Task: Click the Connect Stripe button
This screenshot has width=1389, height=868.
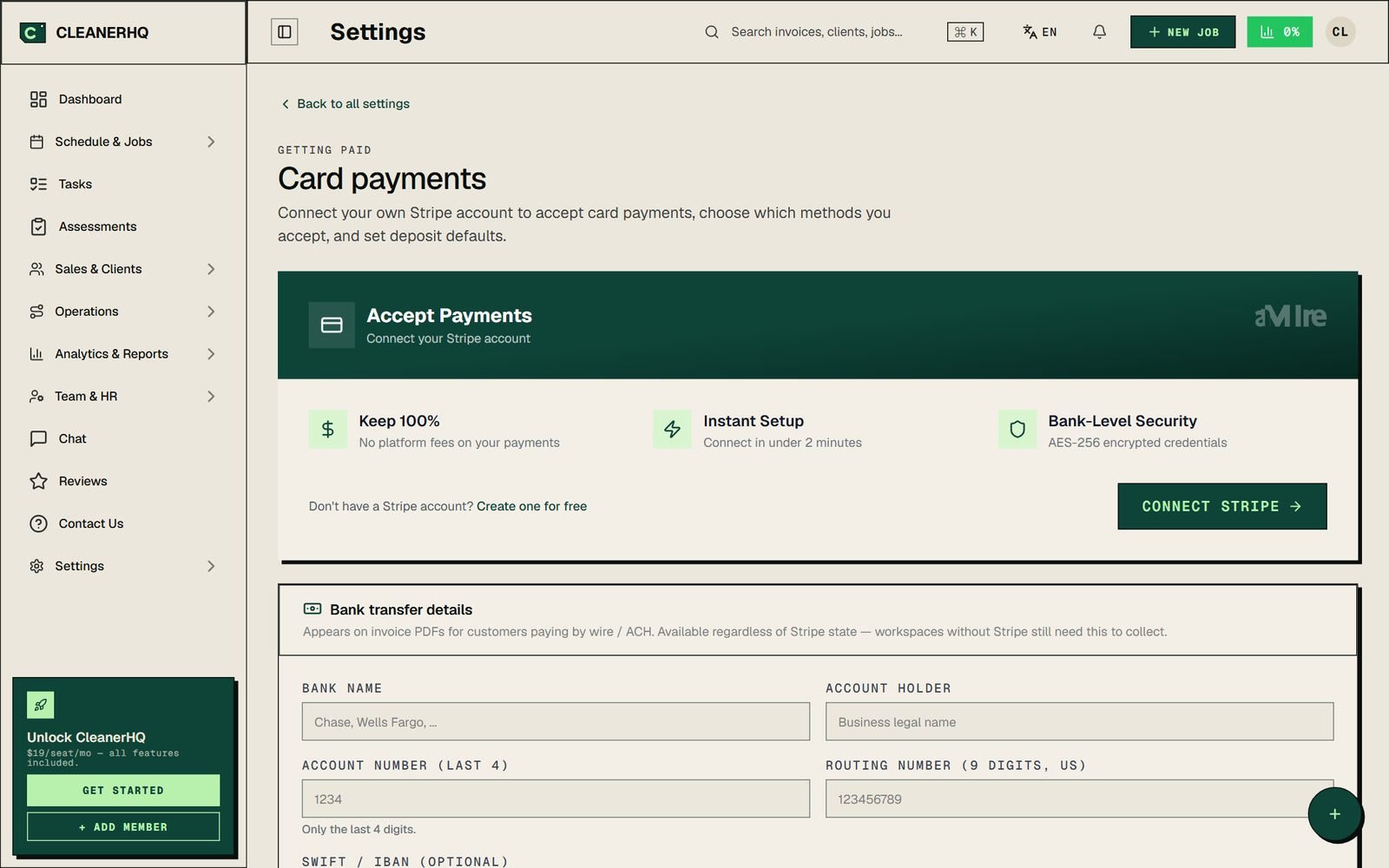Action: point(1221,506)
